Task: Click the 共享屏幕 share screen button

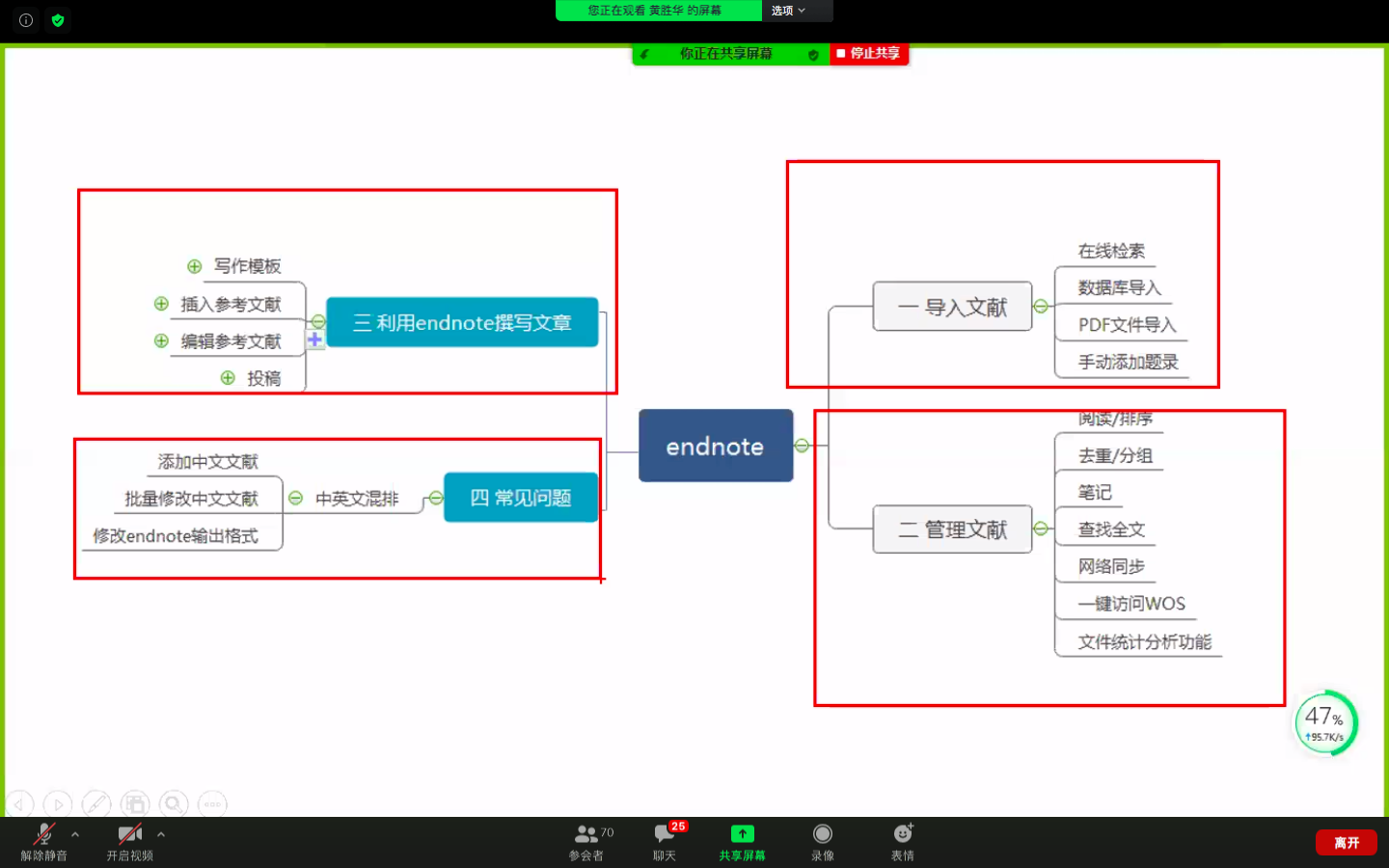Action: click(x=742, y=842)
